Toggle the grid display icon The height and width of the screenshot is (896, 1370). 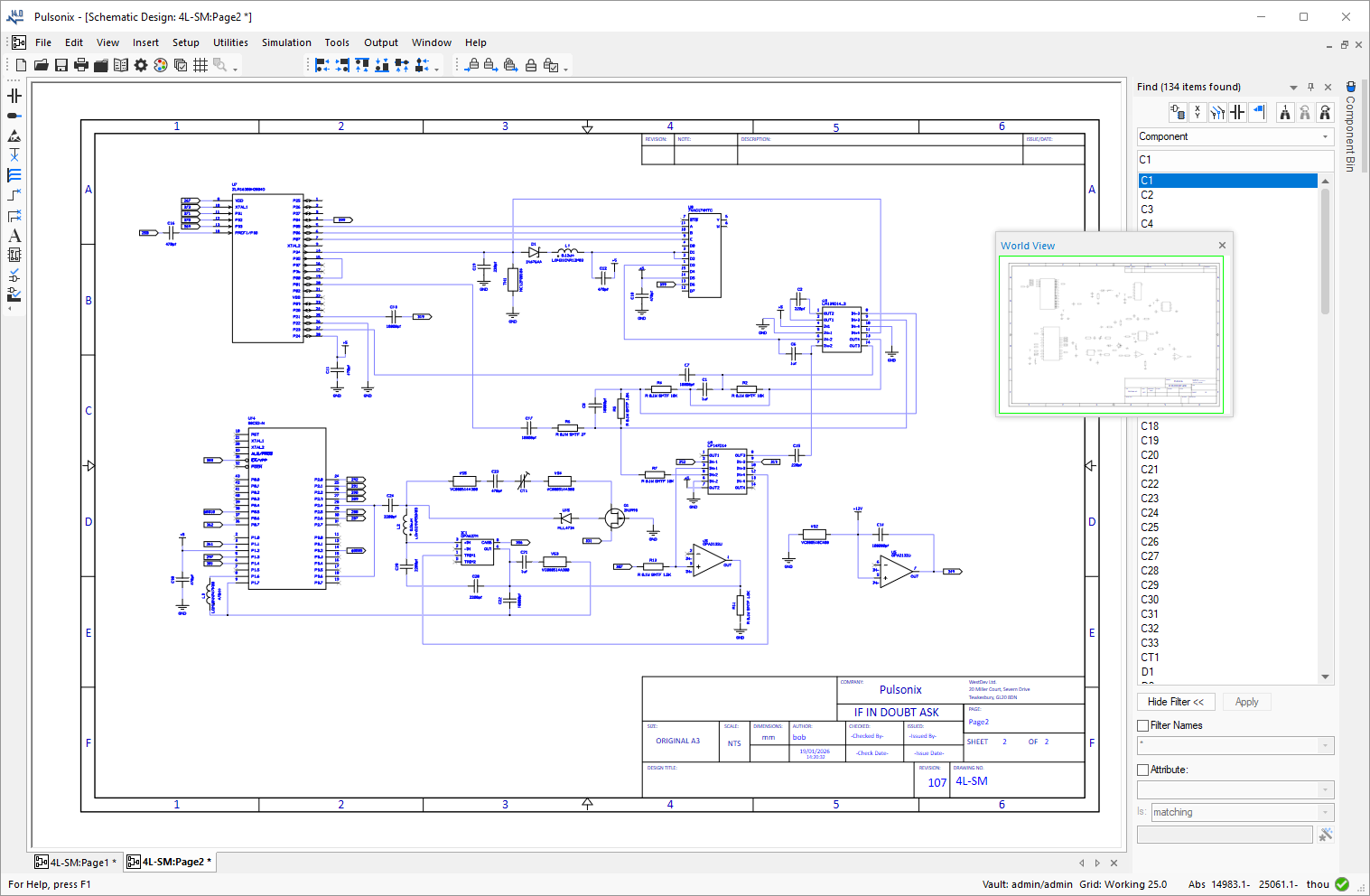point(200,65)
